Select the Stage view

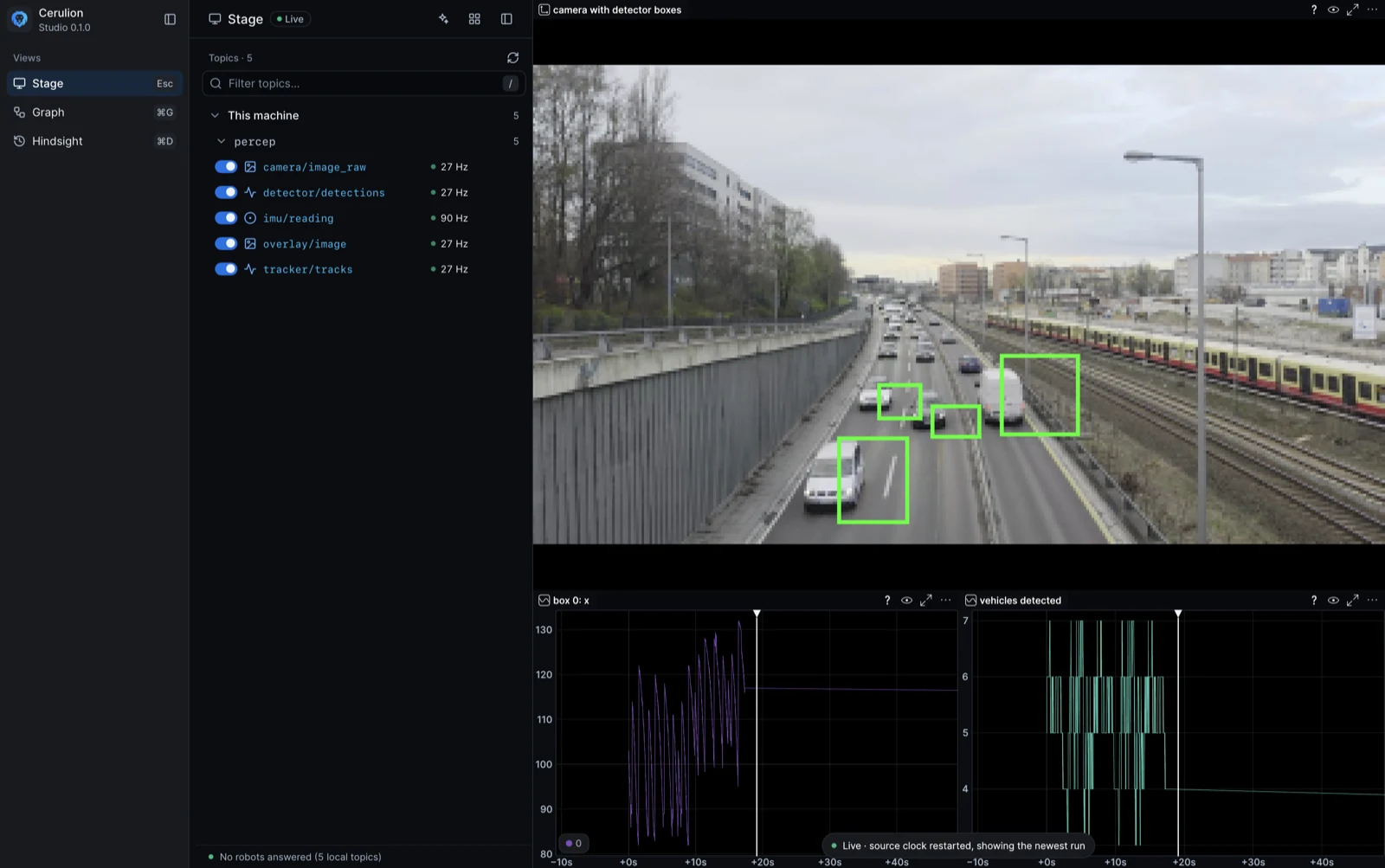coord(95,83)
